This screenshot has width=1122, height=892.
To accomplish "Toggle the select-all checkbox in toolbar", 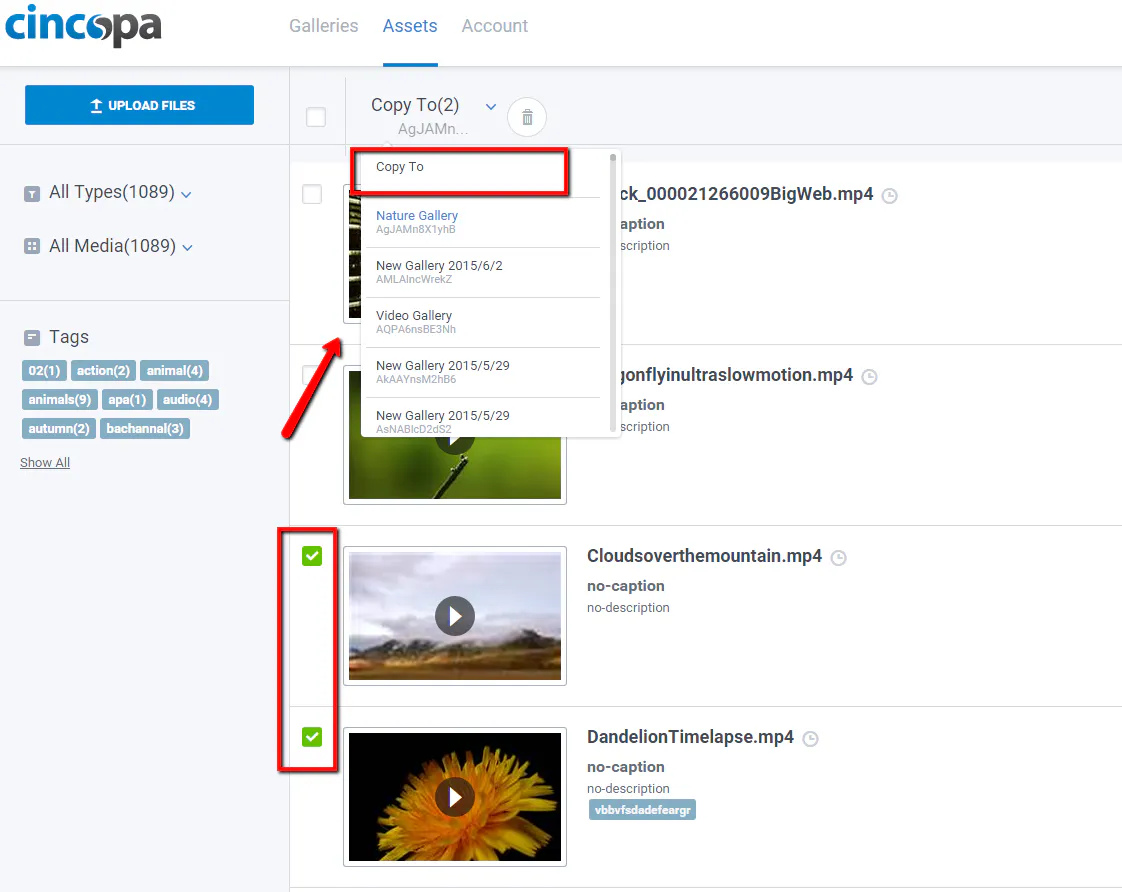I will coord(316,117).
